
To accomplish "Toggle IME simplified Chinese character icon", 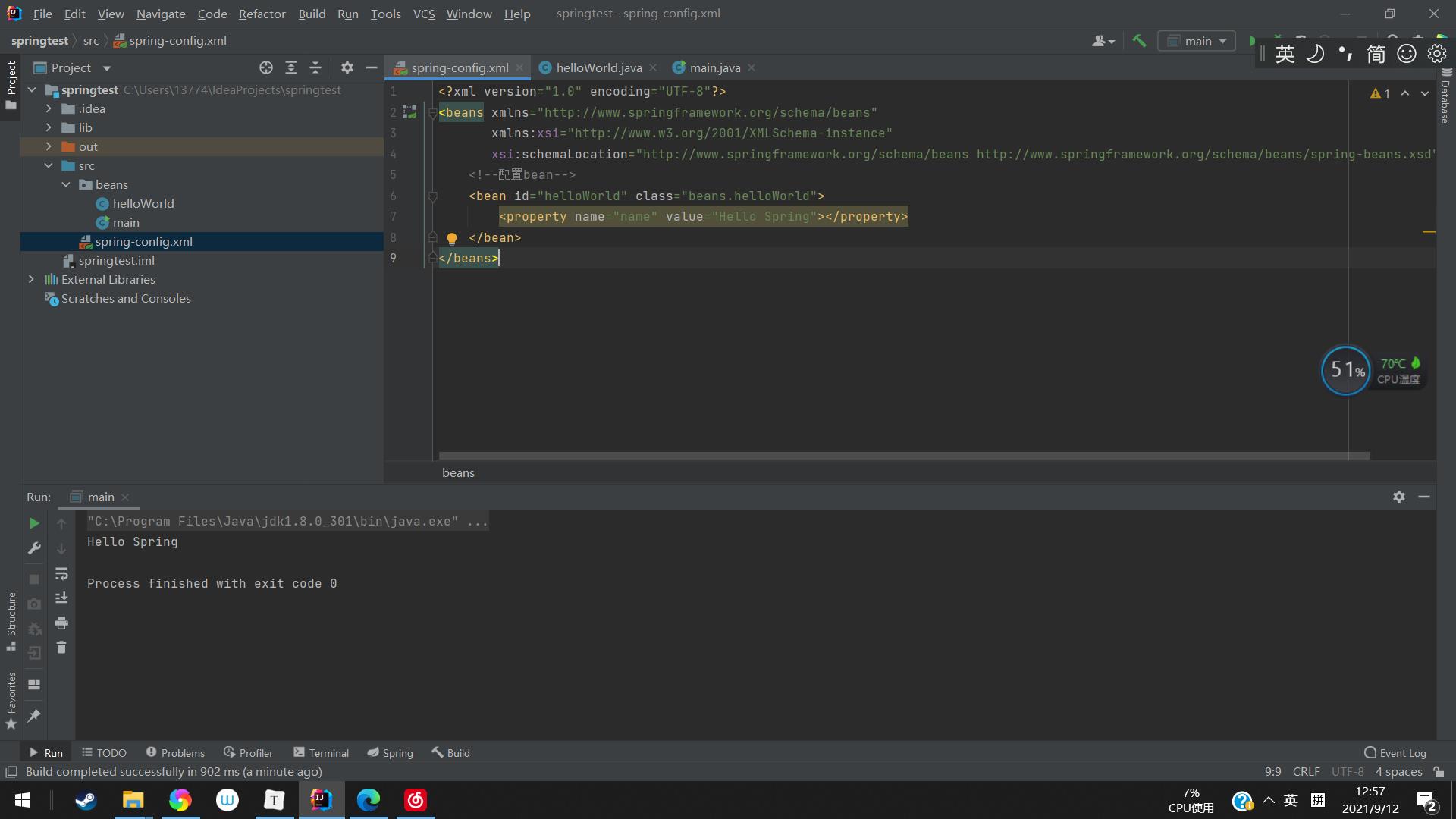I will pos(1376,54).
